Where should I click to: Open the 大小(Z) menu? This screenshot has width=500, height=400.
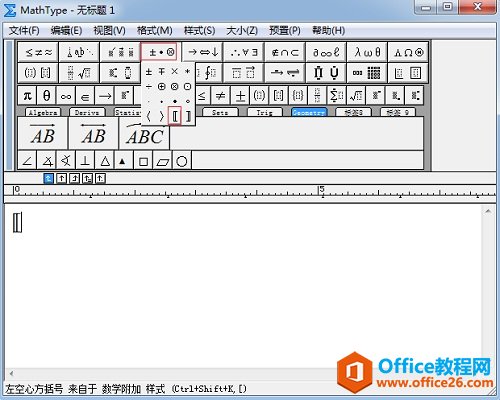tap(242, 31)
